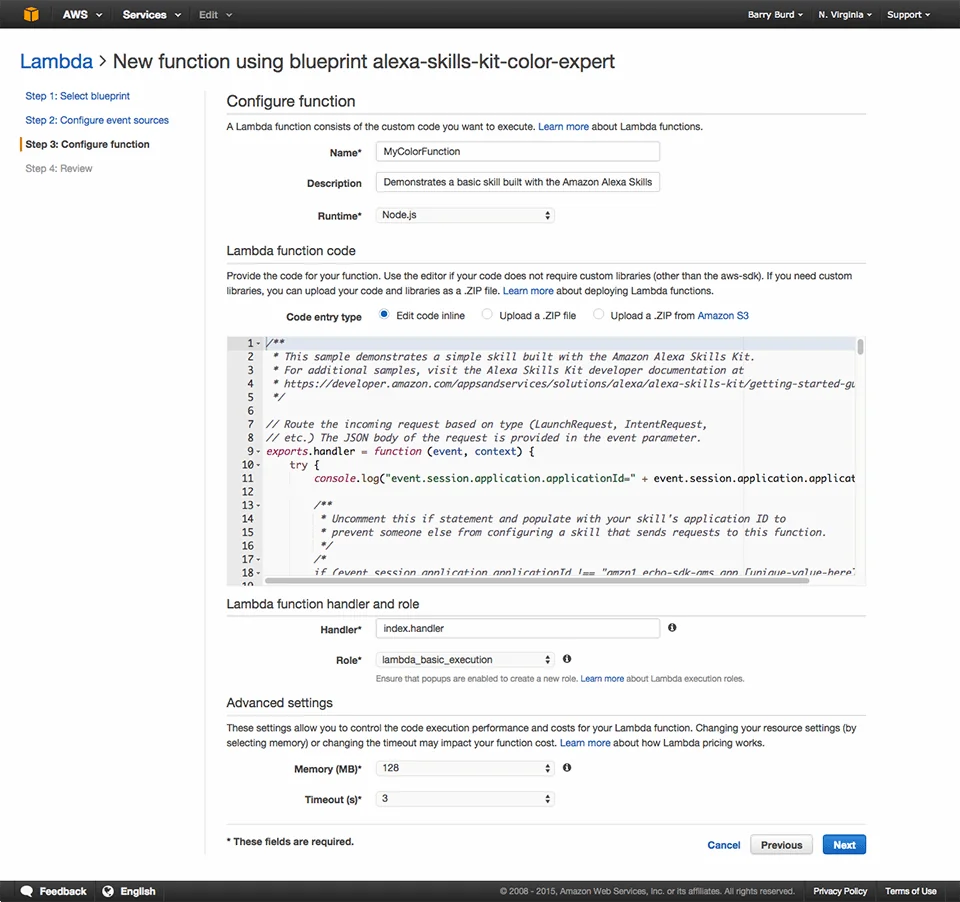
Task: Open Barry Burd account menu
Action: 774,15
